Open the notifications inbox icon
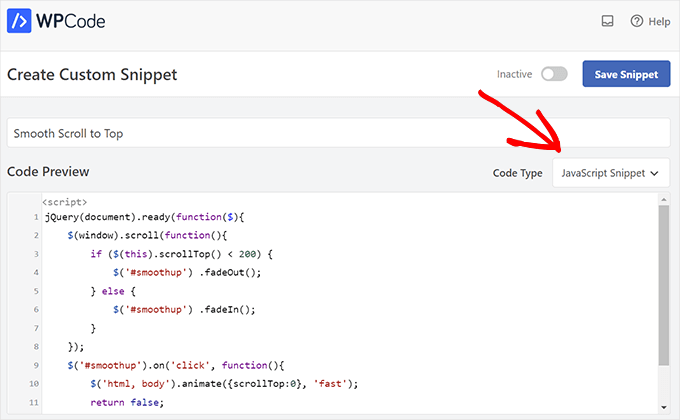This screenshot has height=420, width=680. [x=606, y=21]
